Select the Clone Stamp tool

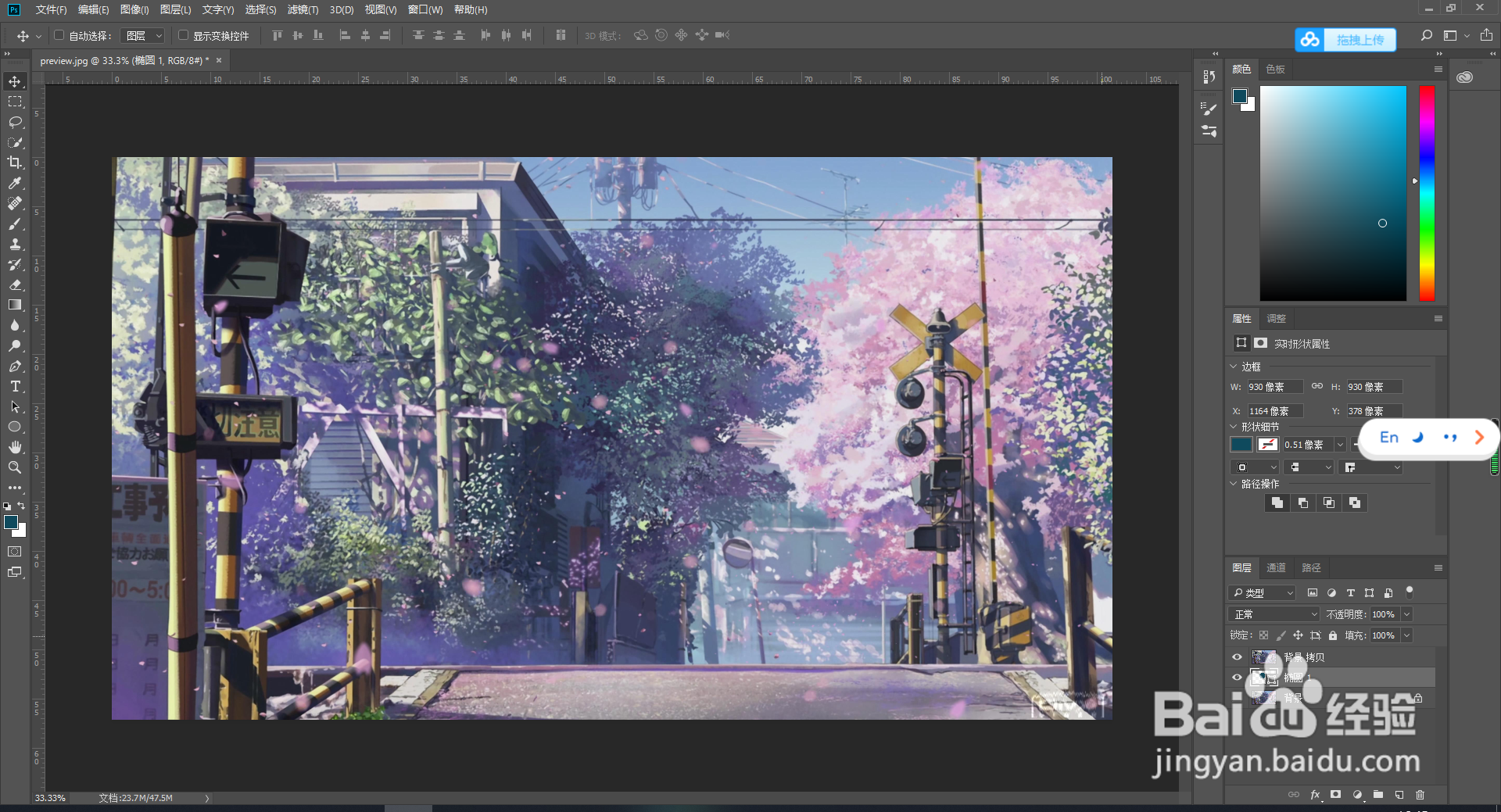(x=15, y=244)
